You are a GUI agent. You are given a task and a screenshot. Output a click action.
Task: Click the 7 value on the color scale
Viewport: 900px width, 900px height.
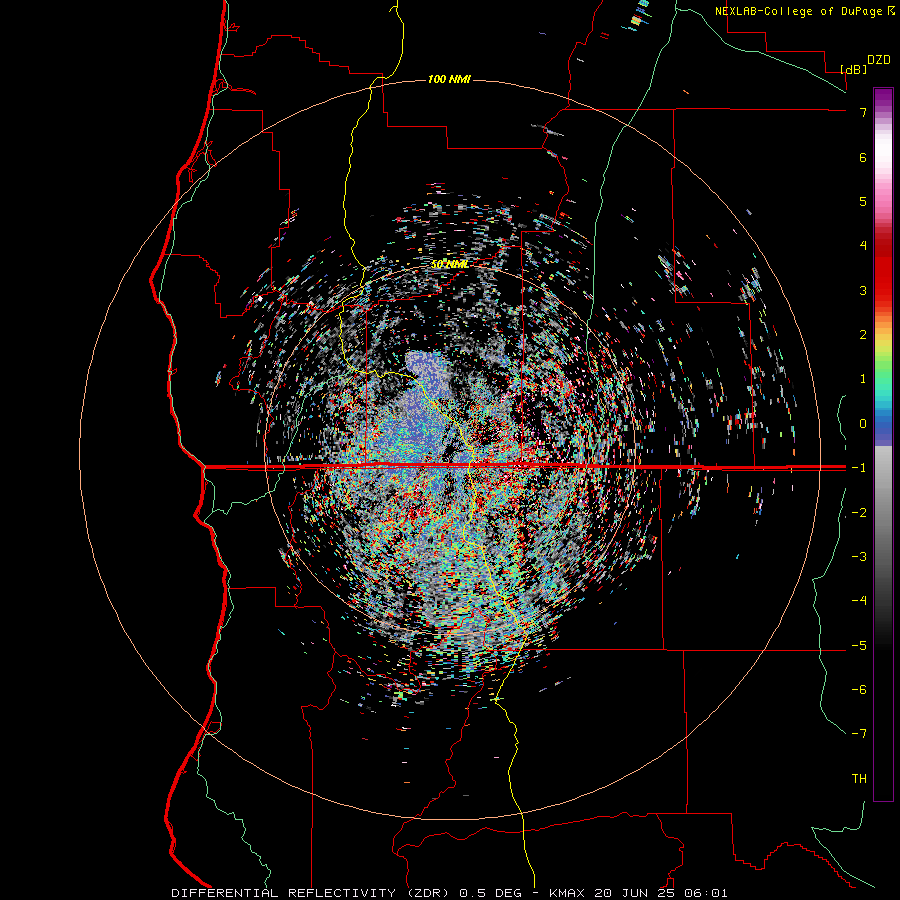[x=863, y=112]
